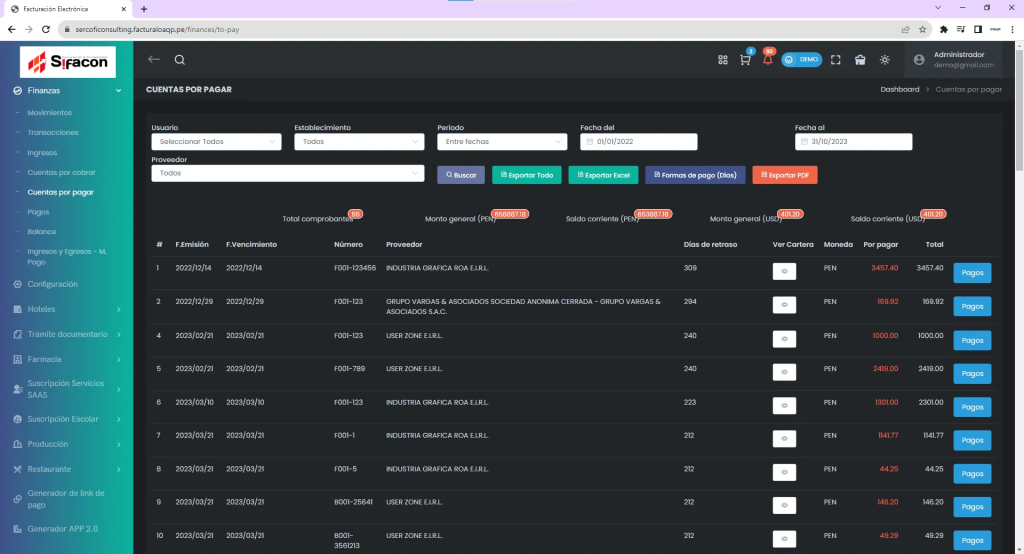1024x554 pixels.
Task: Enter fullscreen mode via header icon
Action: coord(836,60)
